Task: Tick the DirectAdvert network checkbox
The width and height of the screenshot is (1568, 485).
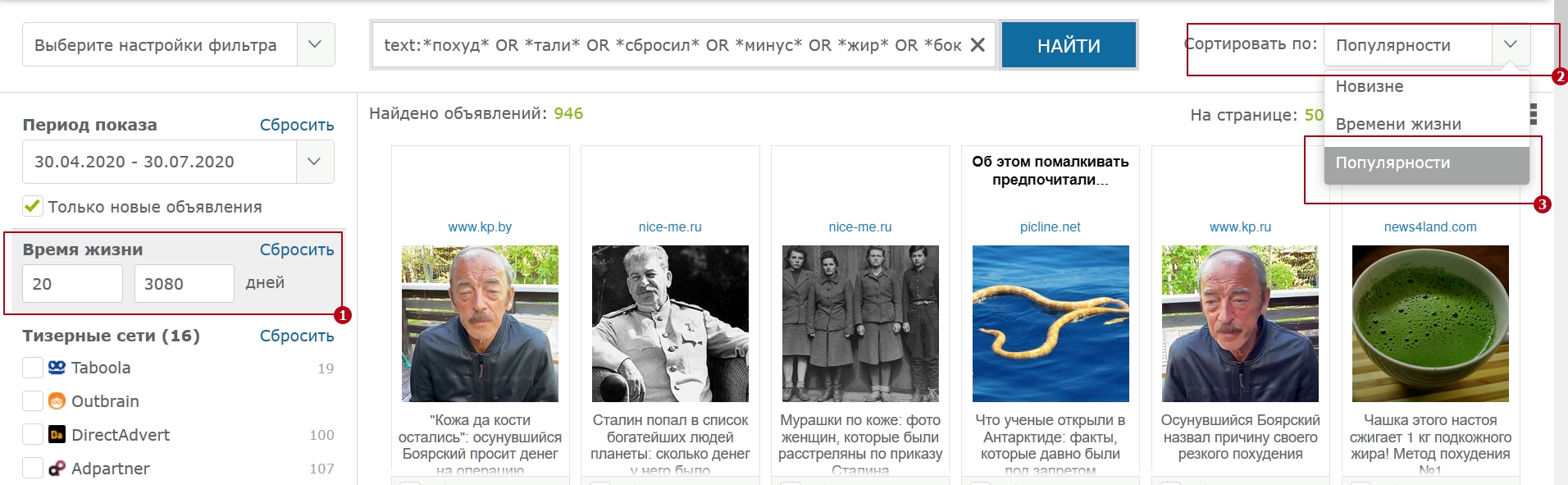Action: 33,435
